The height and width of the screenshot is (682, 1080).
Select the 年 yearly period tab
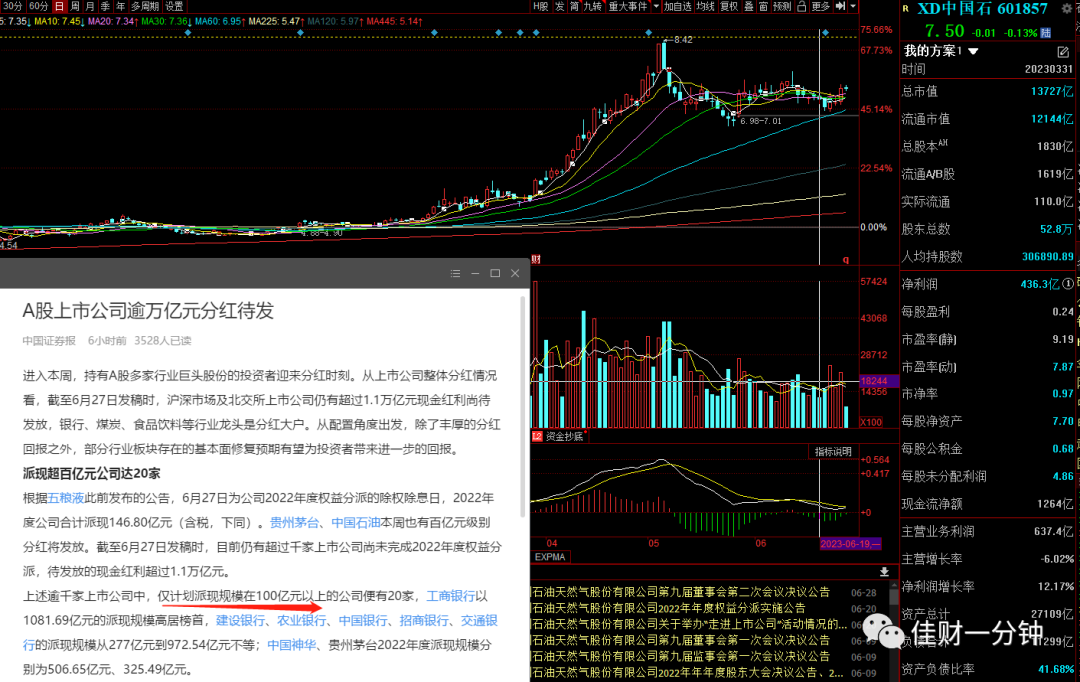(x=120, y=6)
